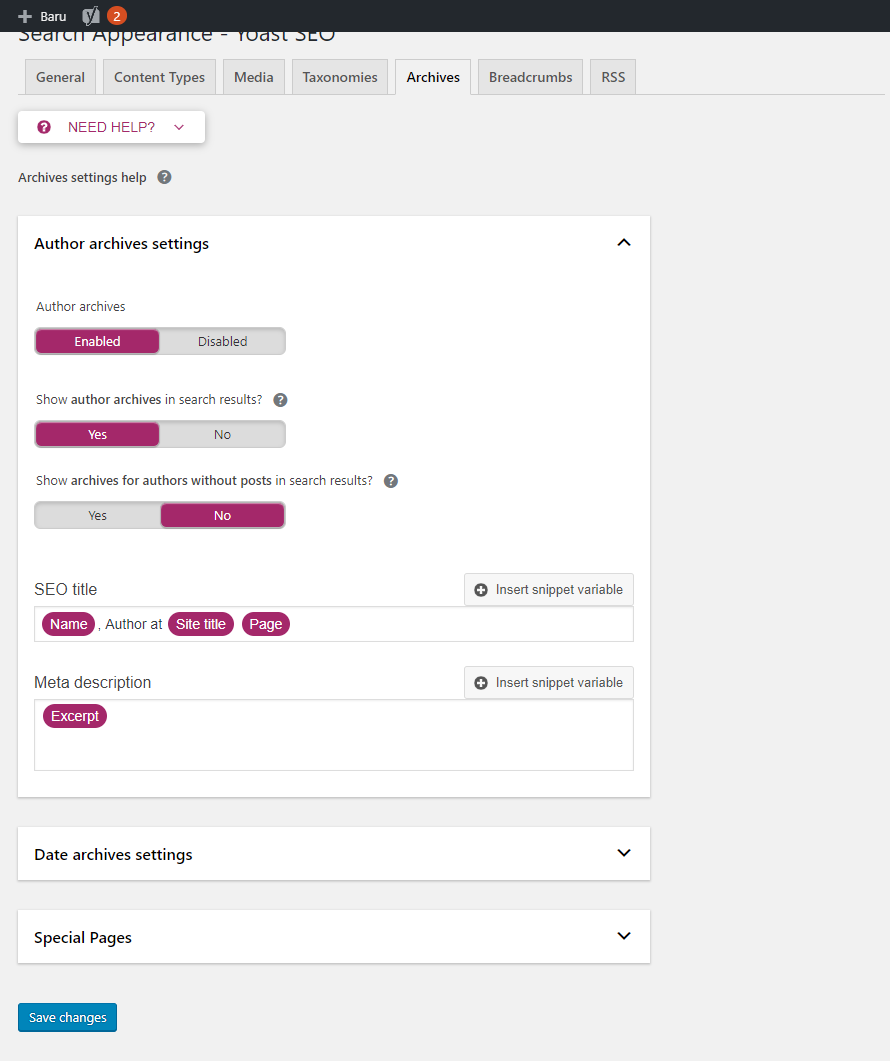Expand the NEED HELP? dropdown
The image size is (890, 1061).
[112, 127]
